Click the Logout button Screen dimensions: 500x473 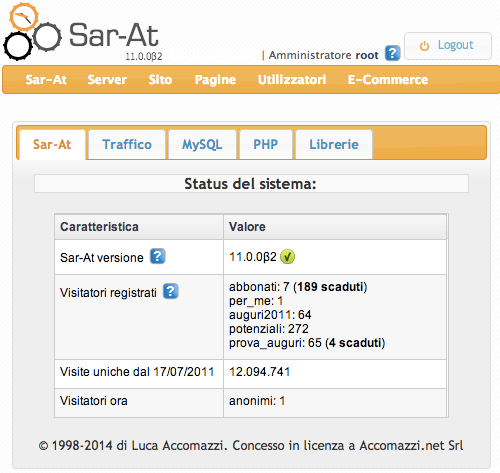448,46
